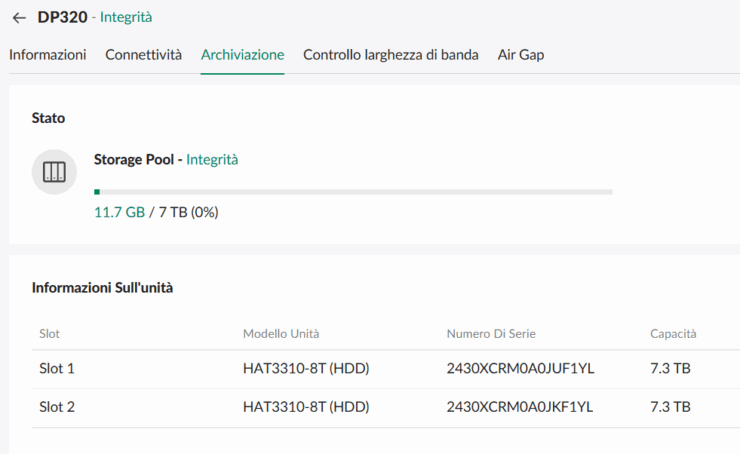Click Integrità status next to Storage Pool
Viewport: 740px width, 454px height.
tap(212, 159)
